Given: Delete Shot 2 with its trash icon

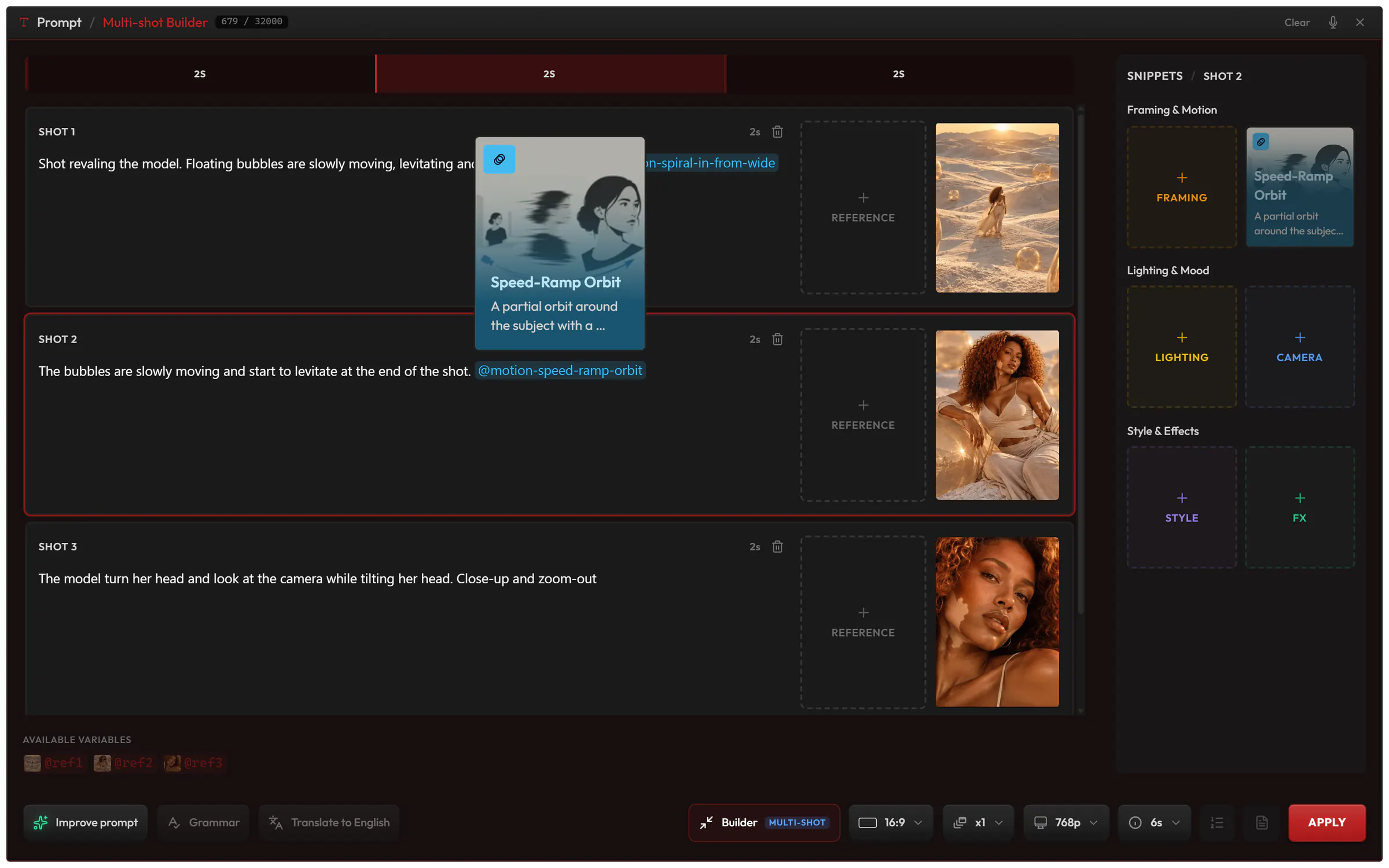Looking at the screenshot, I should (x=777, y=339).
